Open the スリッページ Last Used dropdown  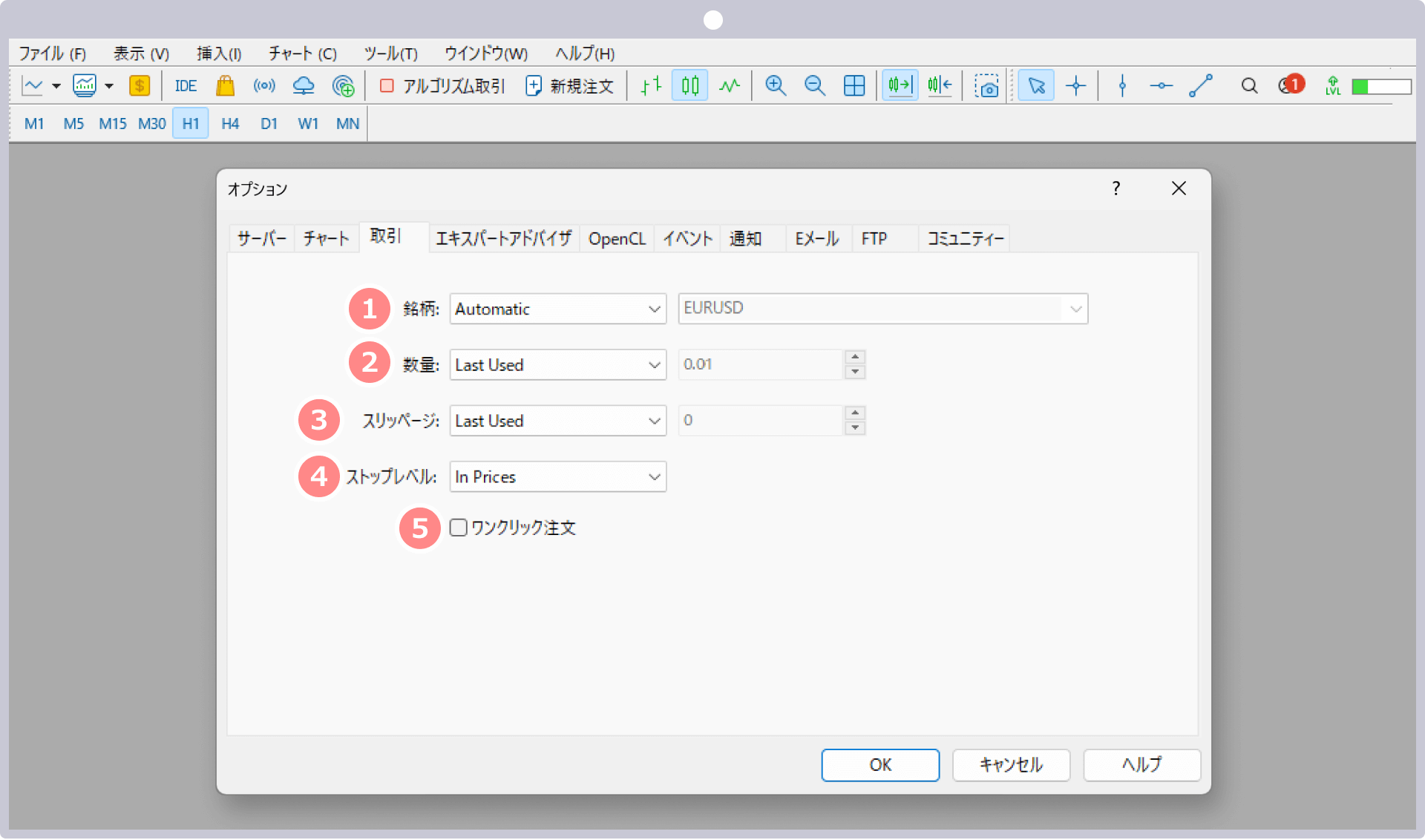[558, 421]
